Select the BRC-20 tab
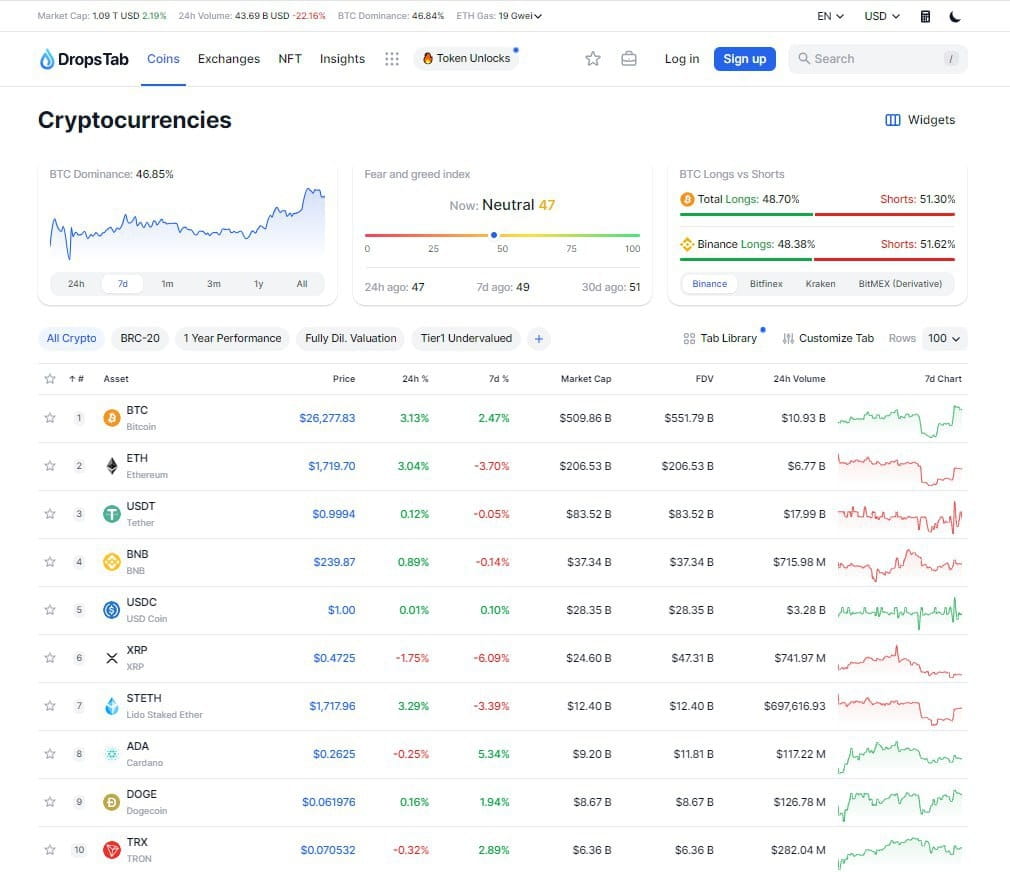1010x872 pixels. point(140,339)
